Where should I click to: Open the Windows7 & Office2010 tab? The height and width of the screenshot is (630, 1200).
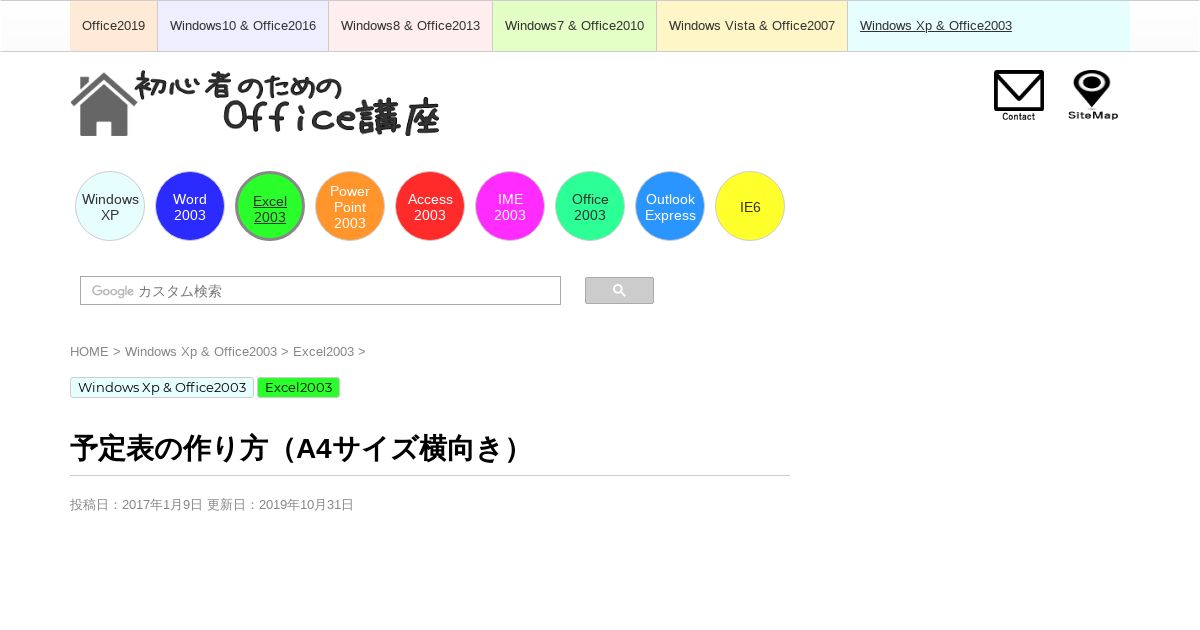(x=575, y=26)
